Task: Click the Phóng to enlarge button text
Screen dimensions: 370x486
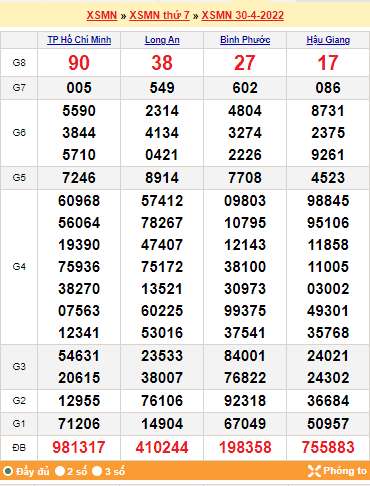Action: 345,471
